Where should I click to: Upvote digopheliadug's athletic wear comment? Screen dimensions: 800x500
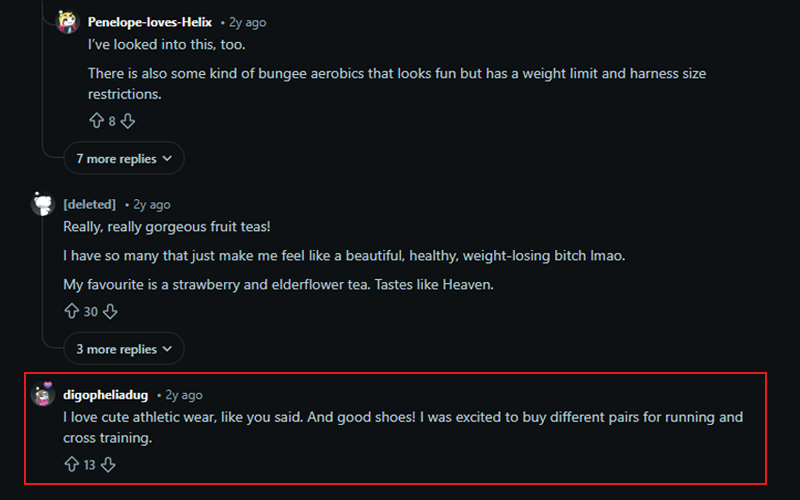tap(71, 464)
